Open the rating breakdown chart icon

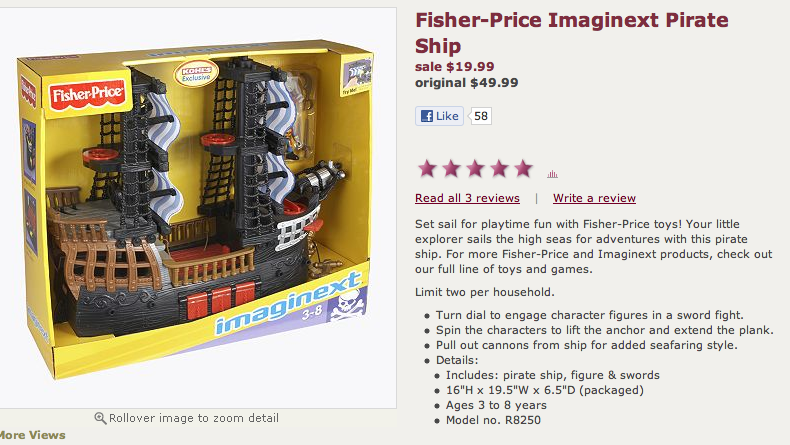552,174
